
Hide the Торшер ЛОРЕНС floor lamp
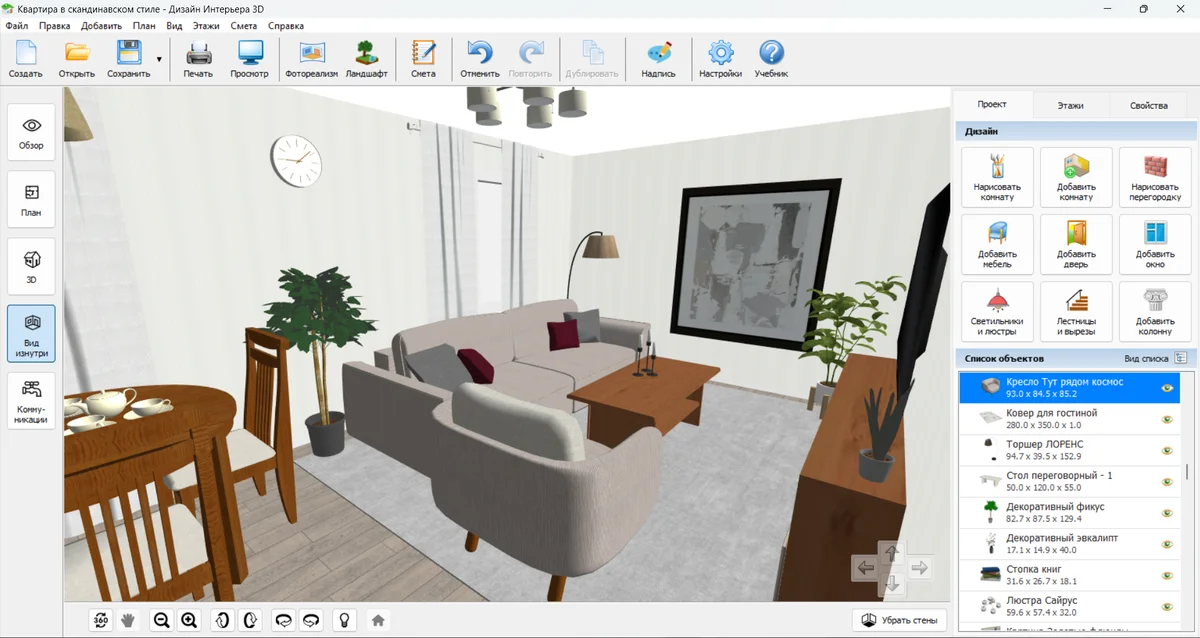point(1167,450)
